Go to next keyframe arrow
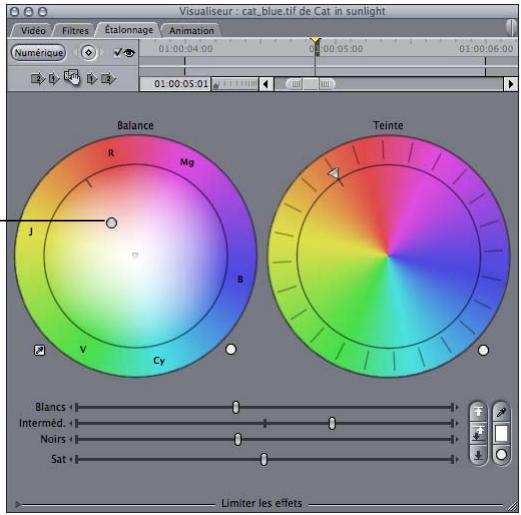The image size is (521, 515). (x=102, y=52)
